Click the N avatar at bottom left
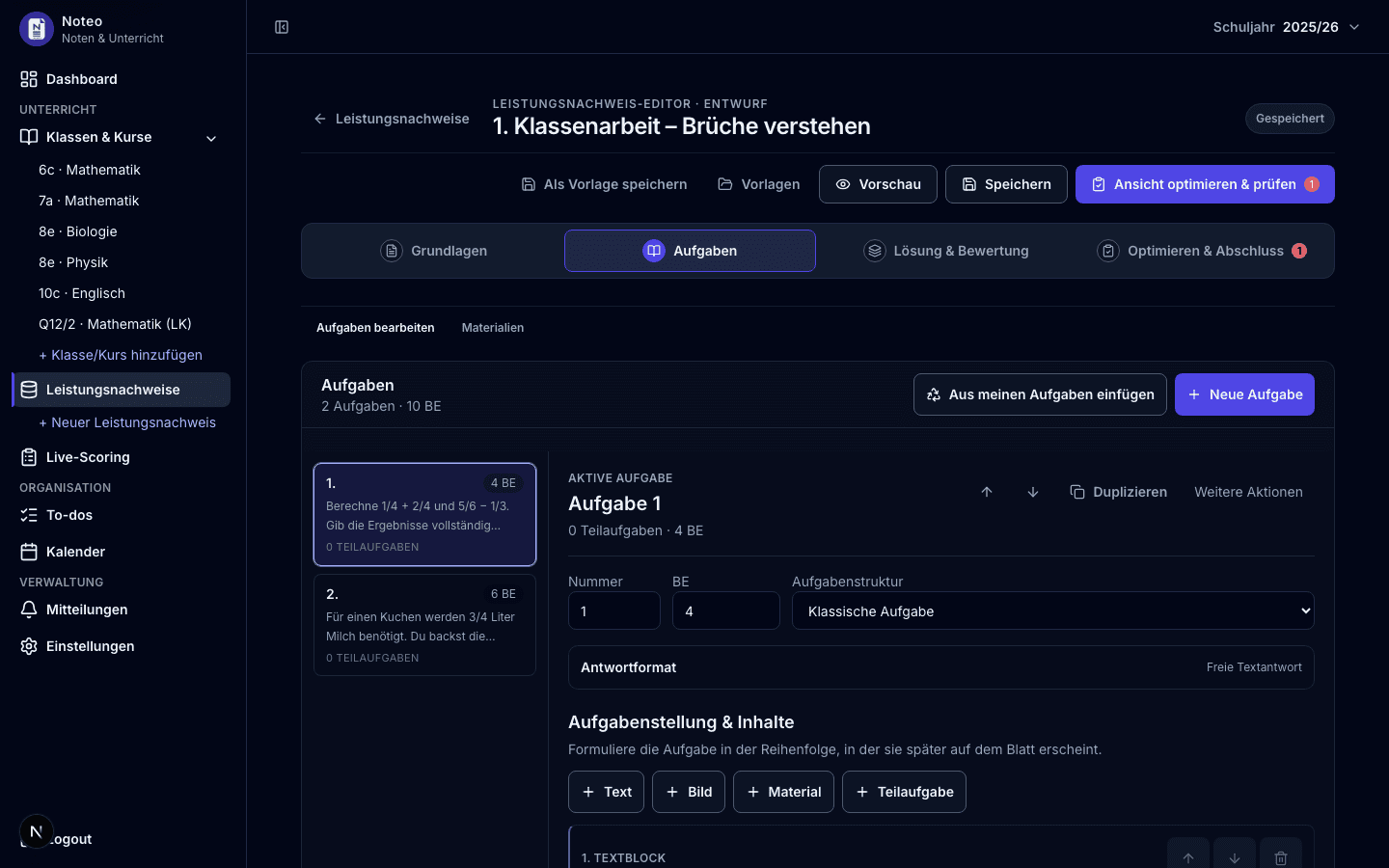The width and height of the screenshot is (1389, 868). tap(36, 831)
